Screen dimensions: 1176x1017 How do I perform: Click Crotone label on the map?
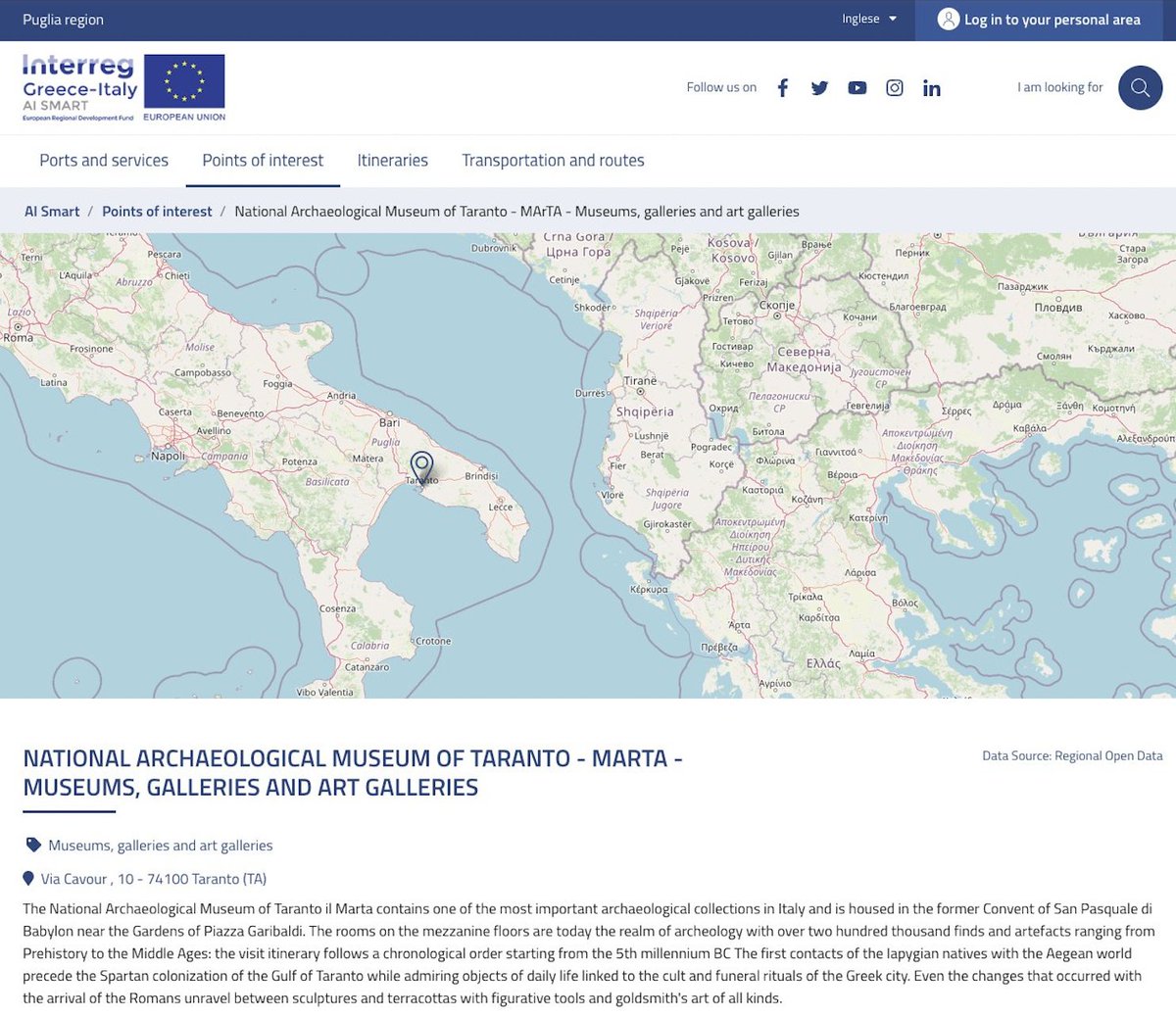point(433,641)
